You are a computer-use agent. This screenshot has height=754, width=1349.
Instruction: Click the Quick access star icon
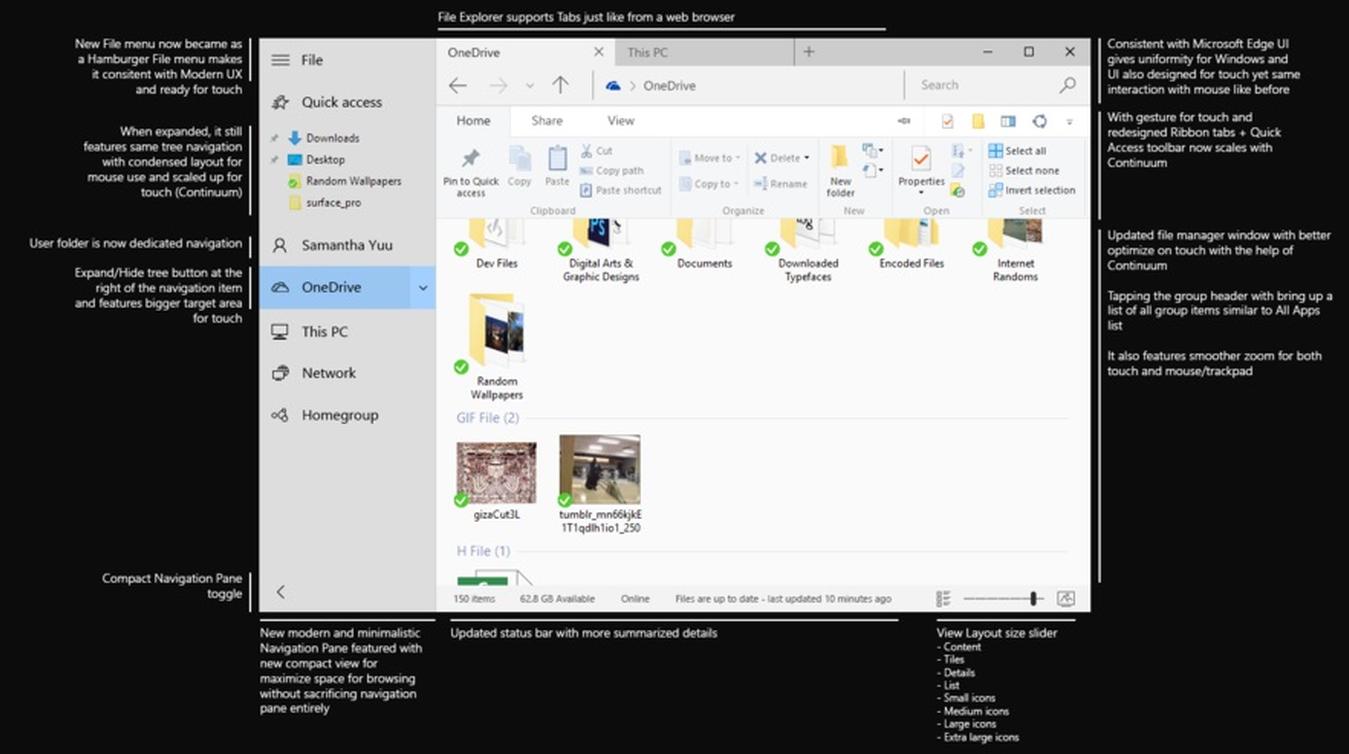click(281, 102)
